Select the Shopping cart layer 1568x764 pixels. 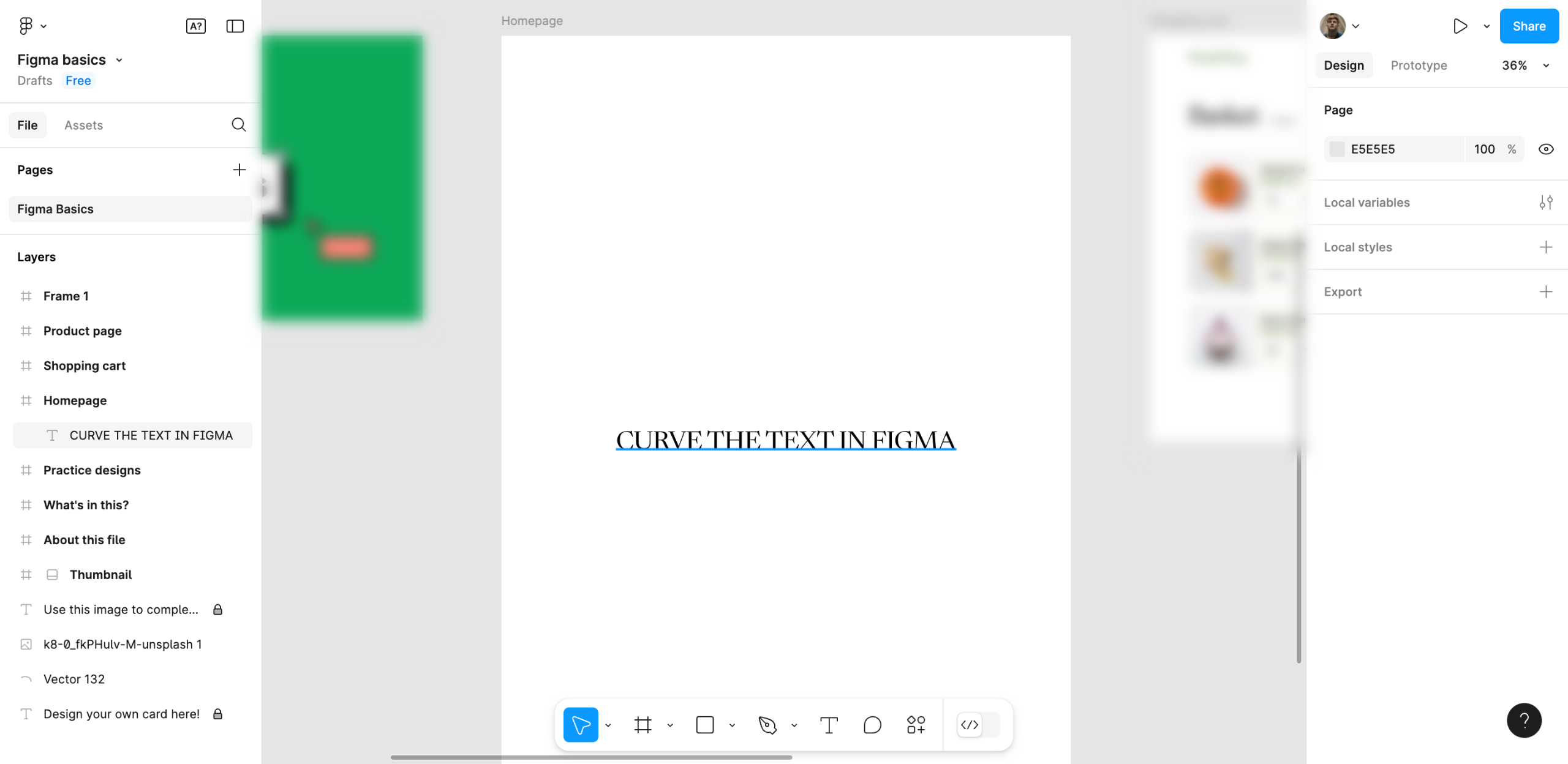pyautogui.click(x=85, y=365)
